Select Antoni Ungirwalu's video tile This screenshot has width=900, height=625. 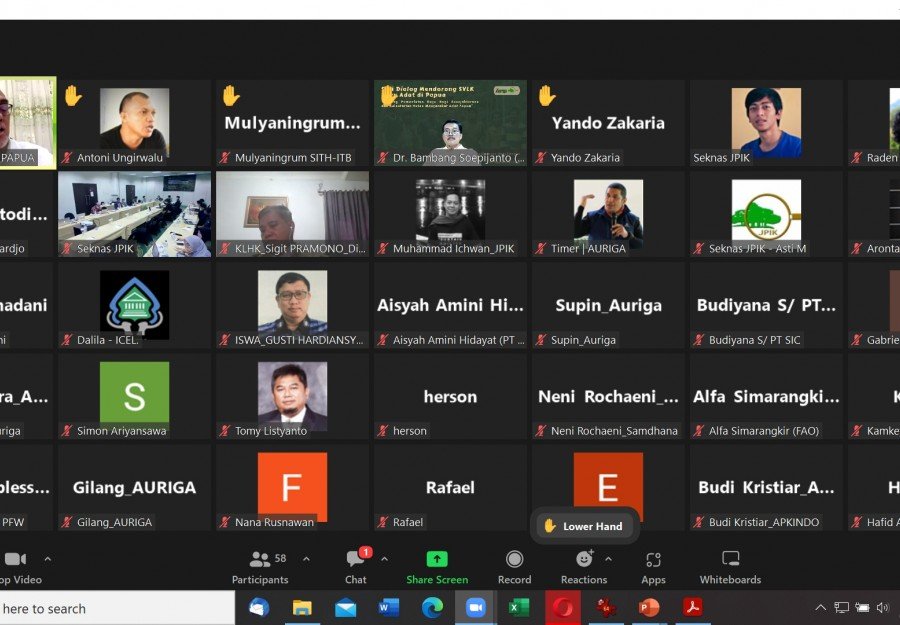tap(134, 123)
